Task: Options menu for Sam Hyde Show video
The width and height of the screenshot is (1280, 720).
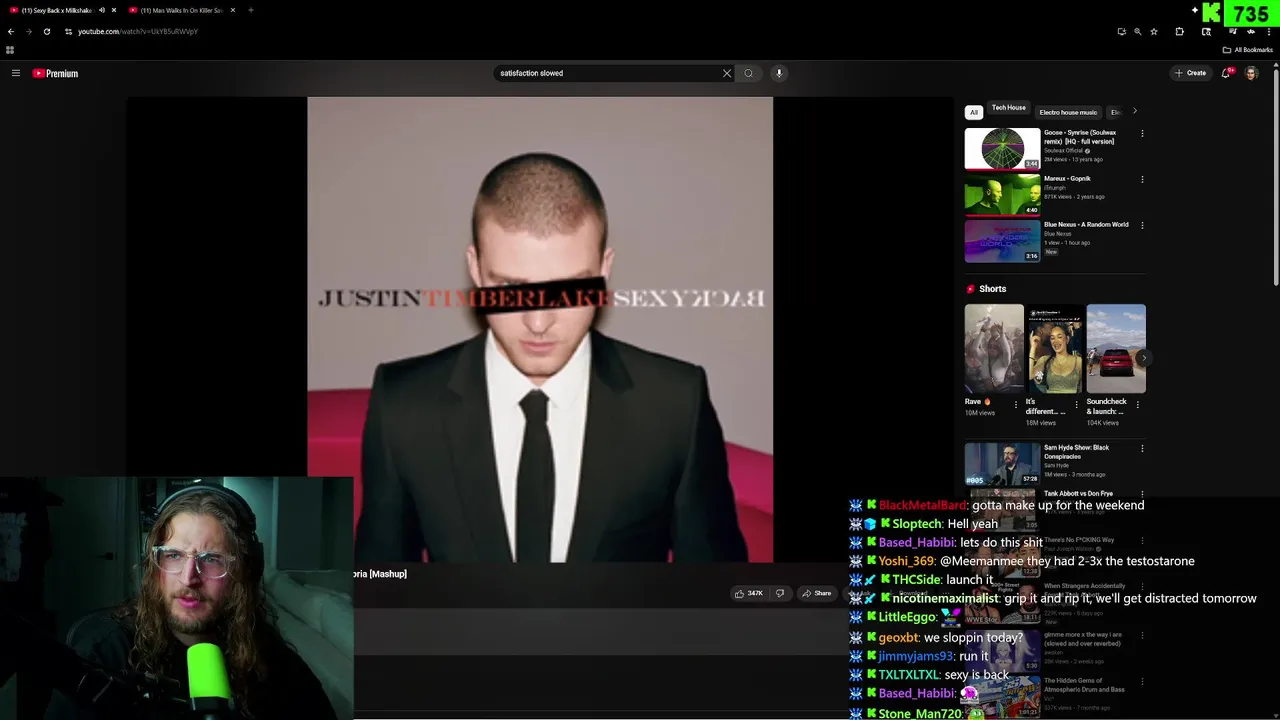Action: 1142,448
